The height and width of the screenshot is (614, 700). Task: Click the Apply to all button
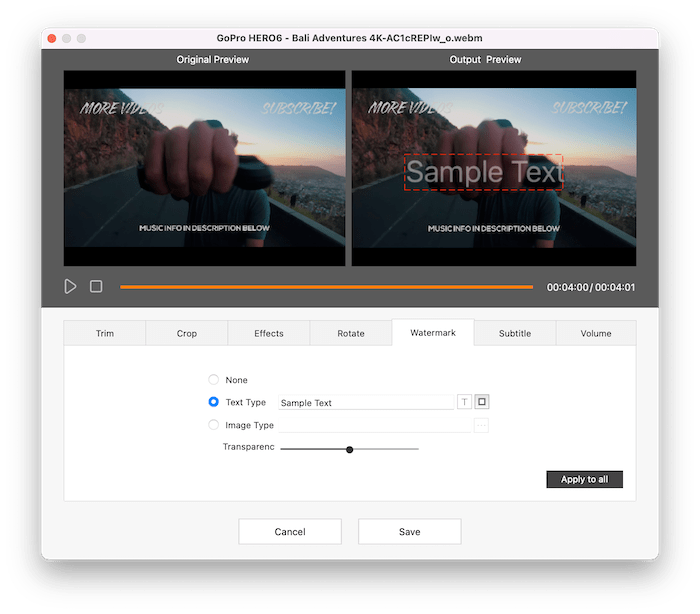click(x=584, y=479)
